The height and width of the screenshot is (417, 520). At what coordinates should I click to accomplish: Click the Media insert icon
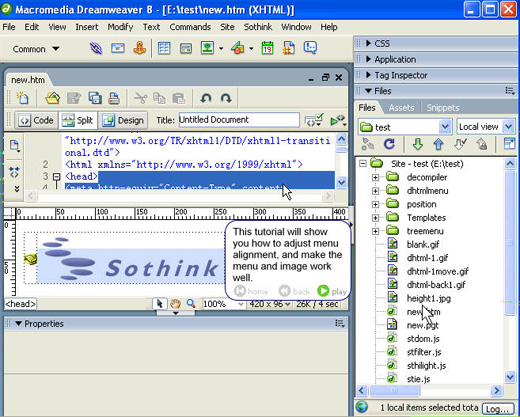pos(238,49)
